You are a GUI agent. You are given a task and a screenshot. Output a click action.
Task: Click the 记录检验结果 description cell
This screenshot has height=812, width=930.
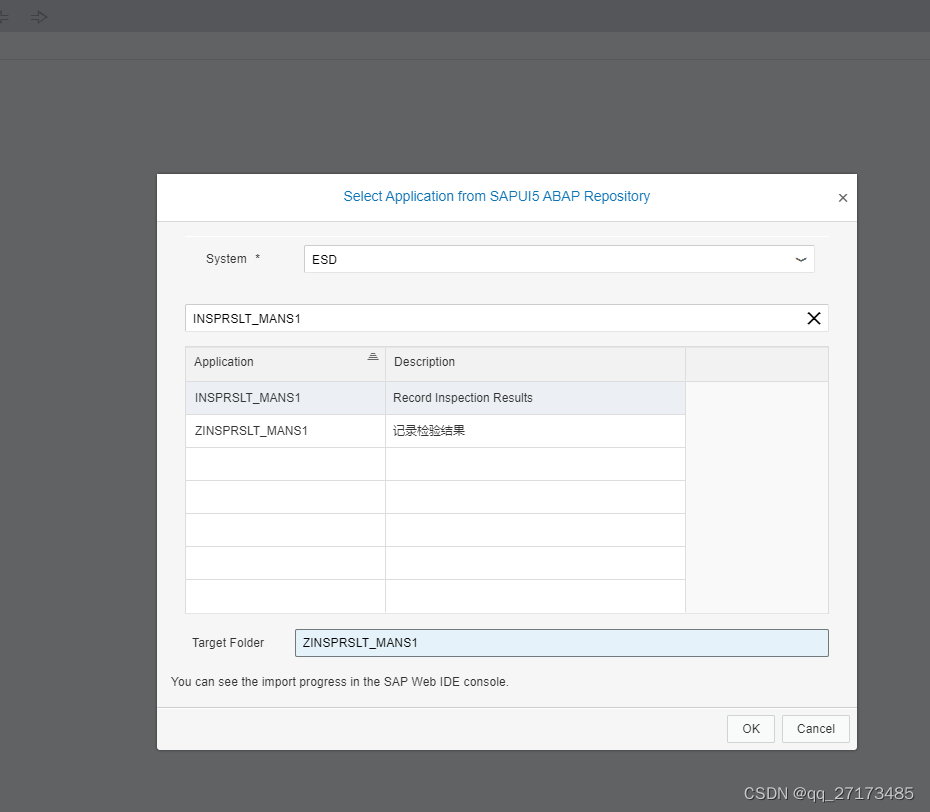[430, 430]
